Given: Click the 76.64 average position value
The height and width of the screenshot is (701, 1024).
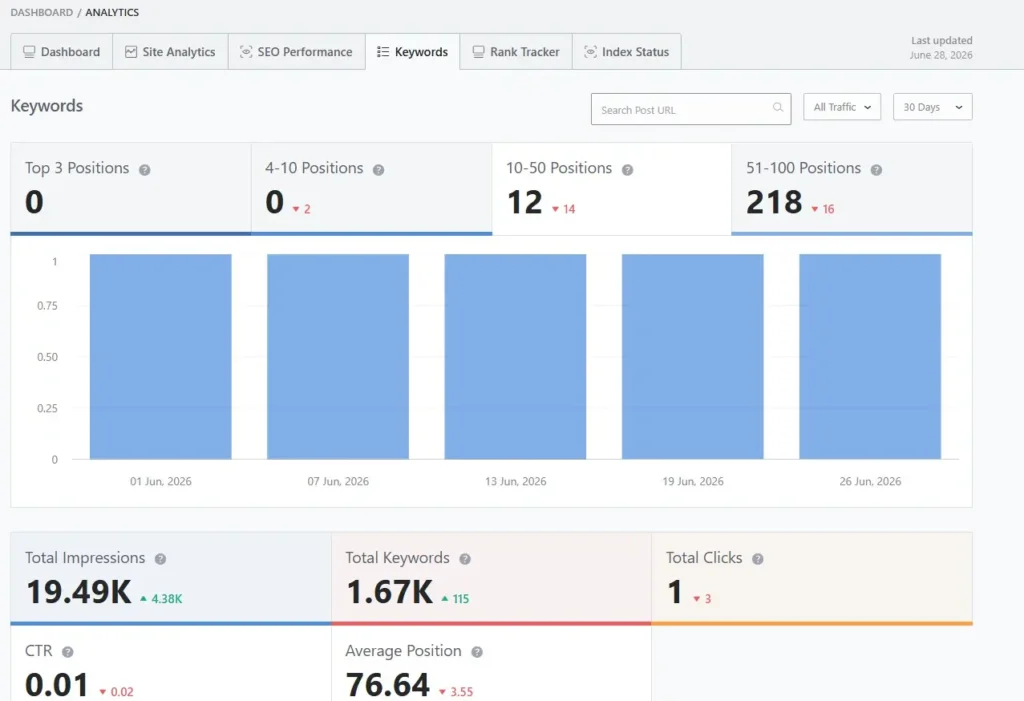Looking at the screenshot, I should click(388, 685).
